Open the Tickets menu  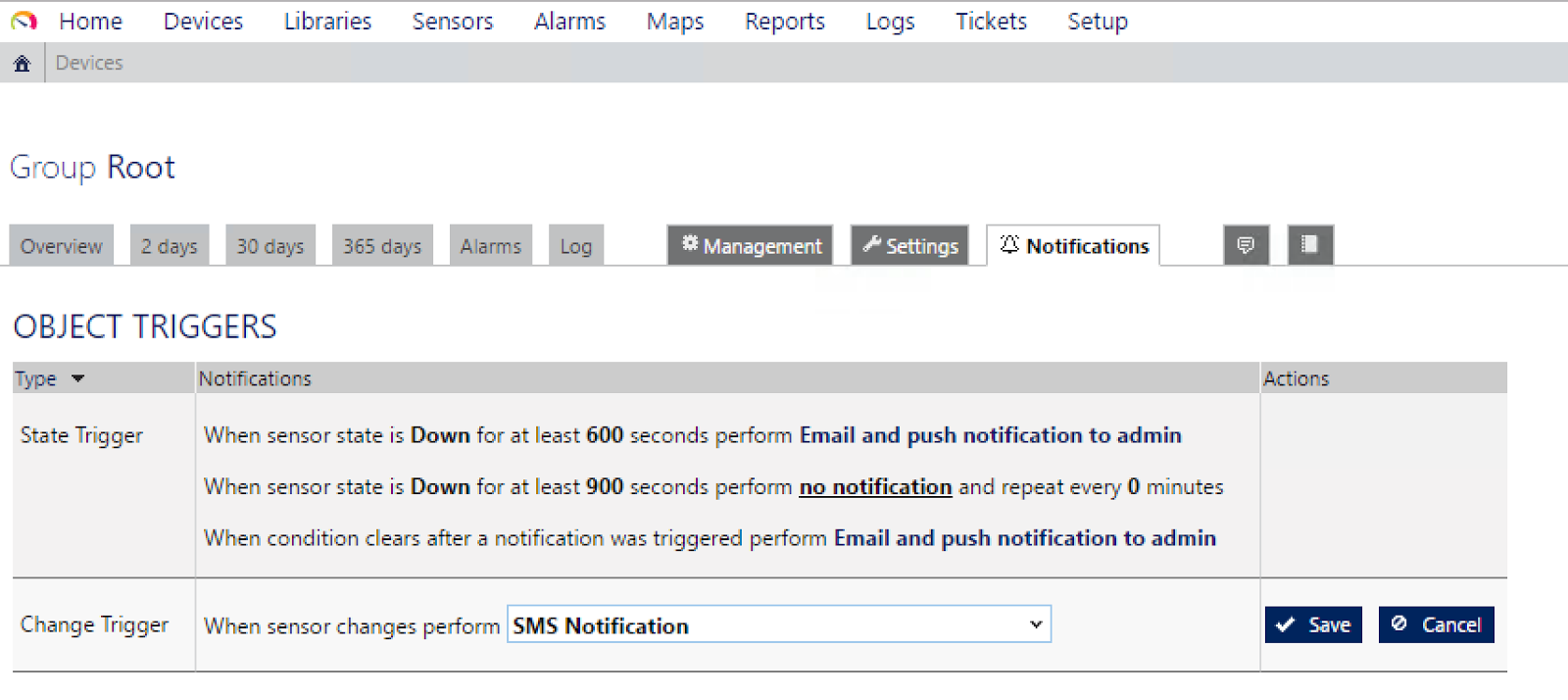coord(991,22)
